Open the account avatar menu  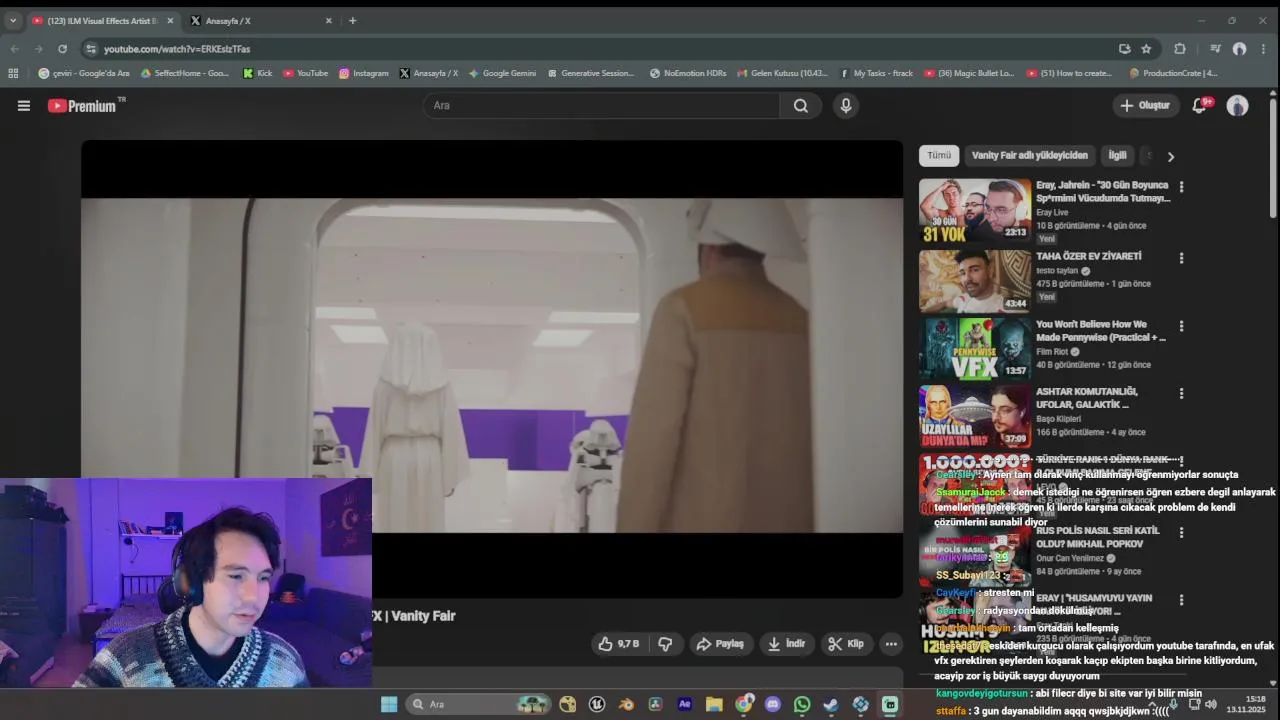click(1238, 105)
